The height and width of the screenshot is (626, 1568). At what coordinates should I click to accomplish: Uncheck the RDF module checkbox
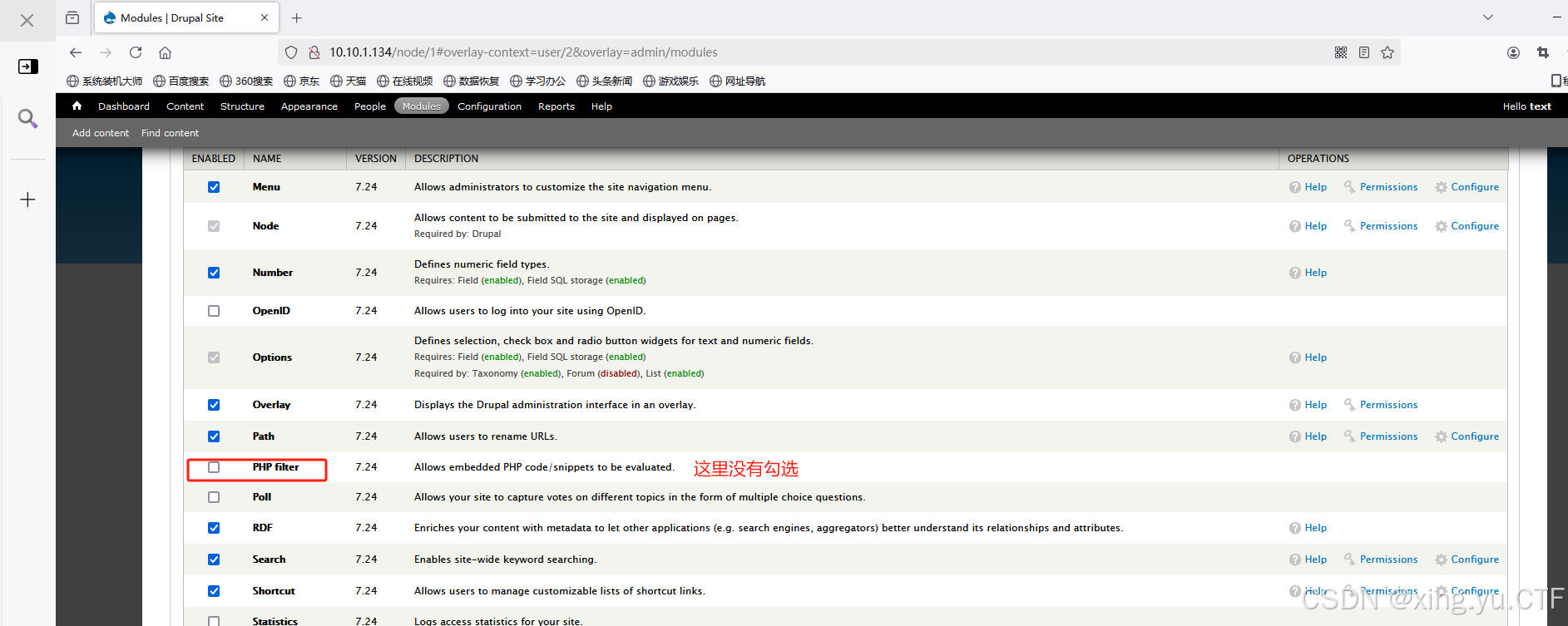(214, 528)
